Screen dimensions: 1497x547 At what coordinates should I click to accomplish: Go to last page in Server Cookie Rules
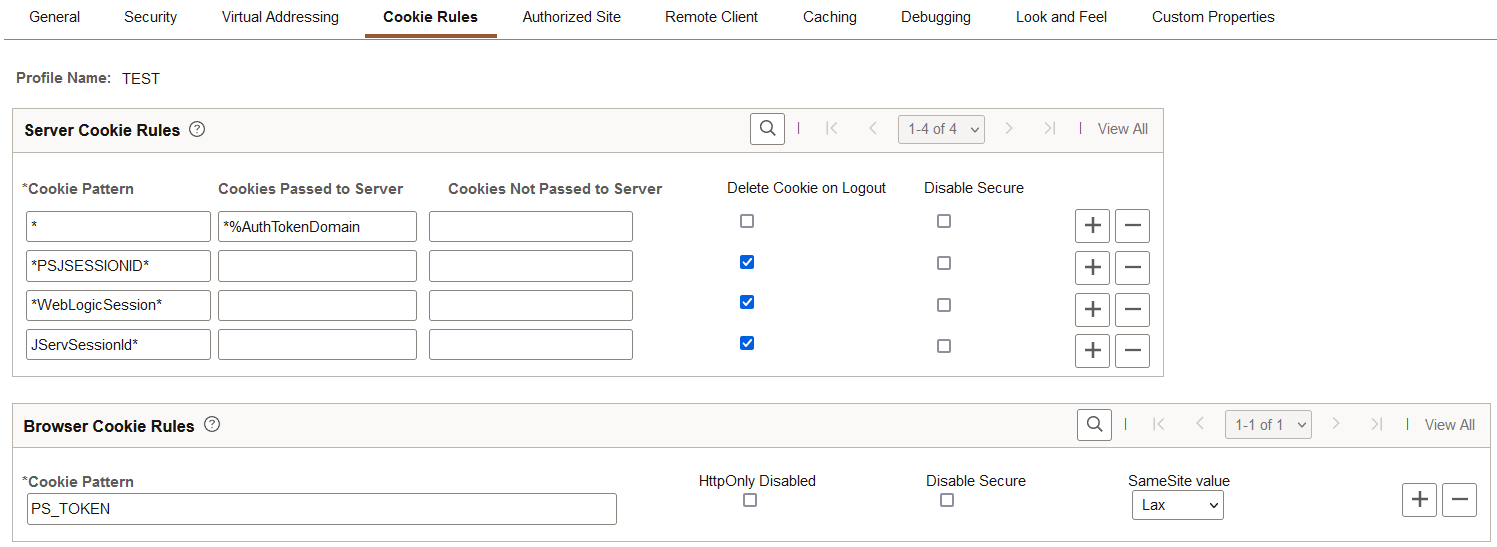[1049, 128]
